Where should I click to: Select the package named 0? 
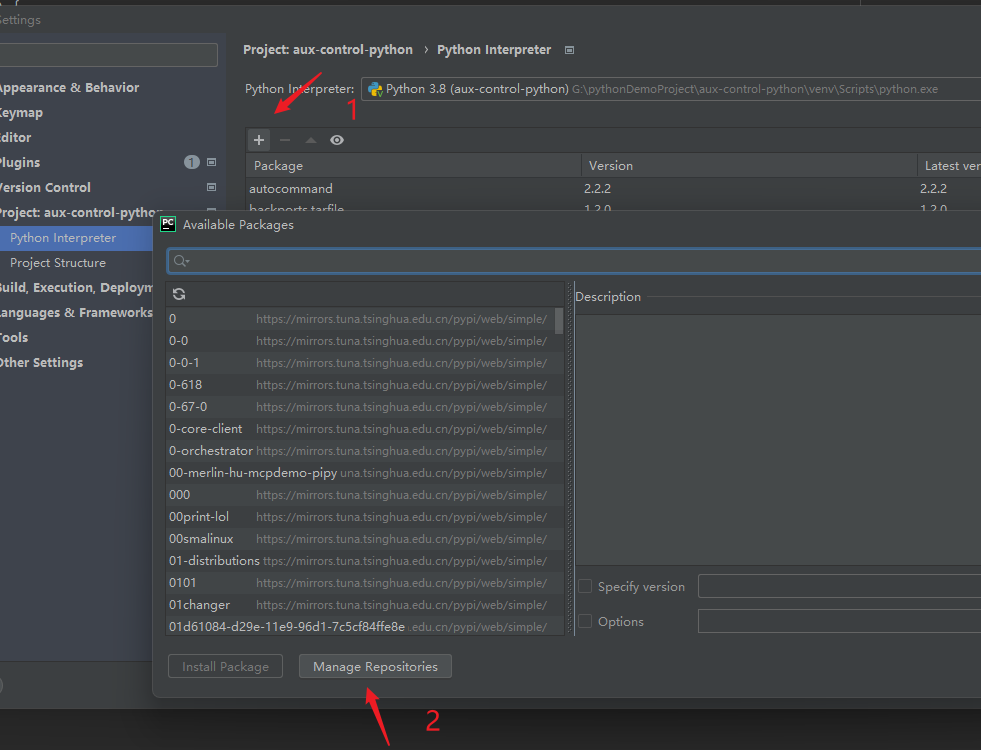365,319
